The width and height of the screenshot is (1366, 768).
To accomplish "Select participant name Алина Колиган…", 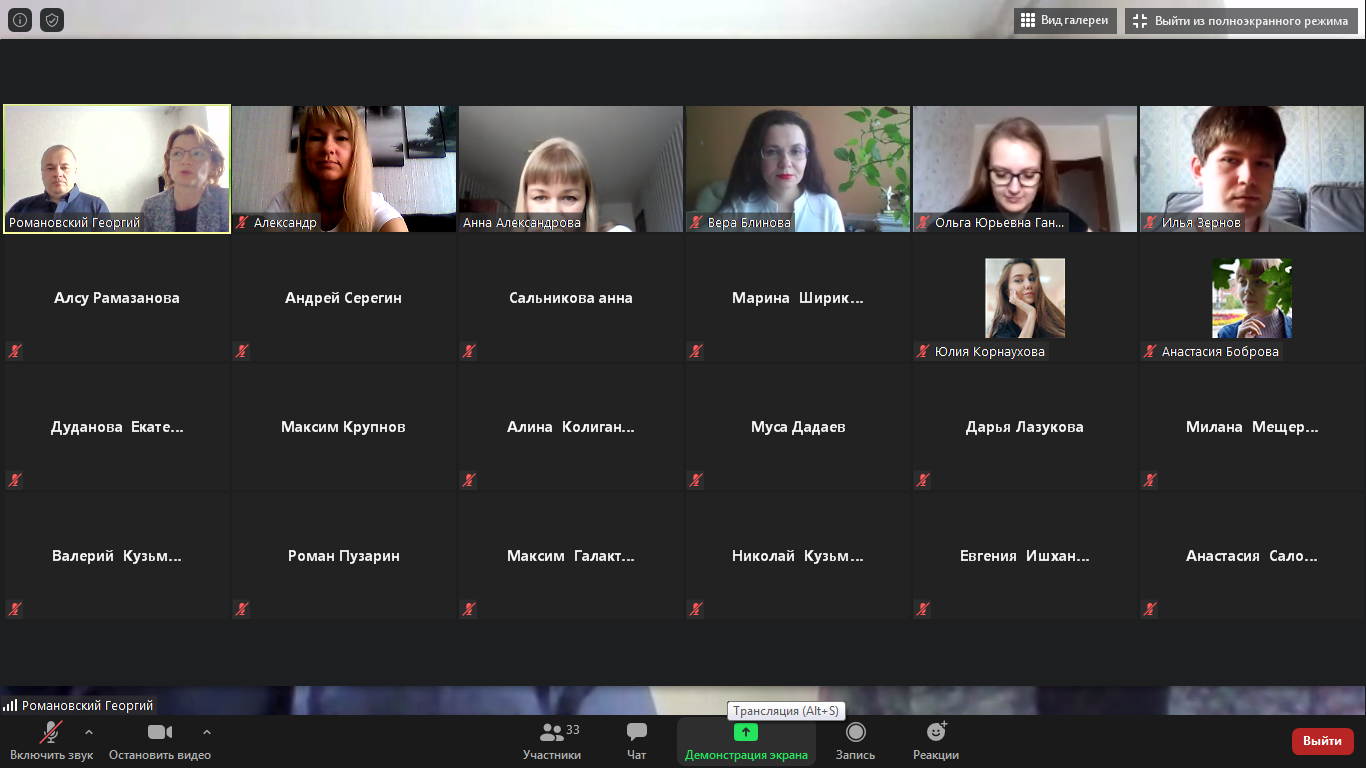I will click(571, 427).
